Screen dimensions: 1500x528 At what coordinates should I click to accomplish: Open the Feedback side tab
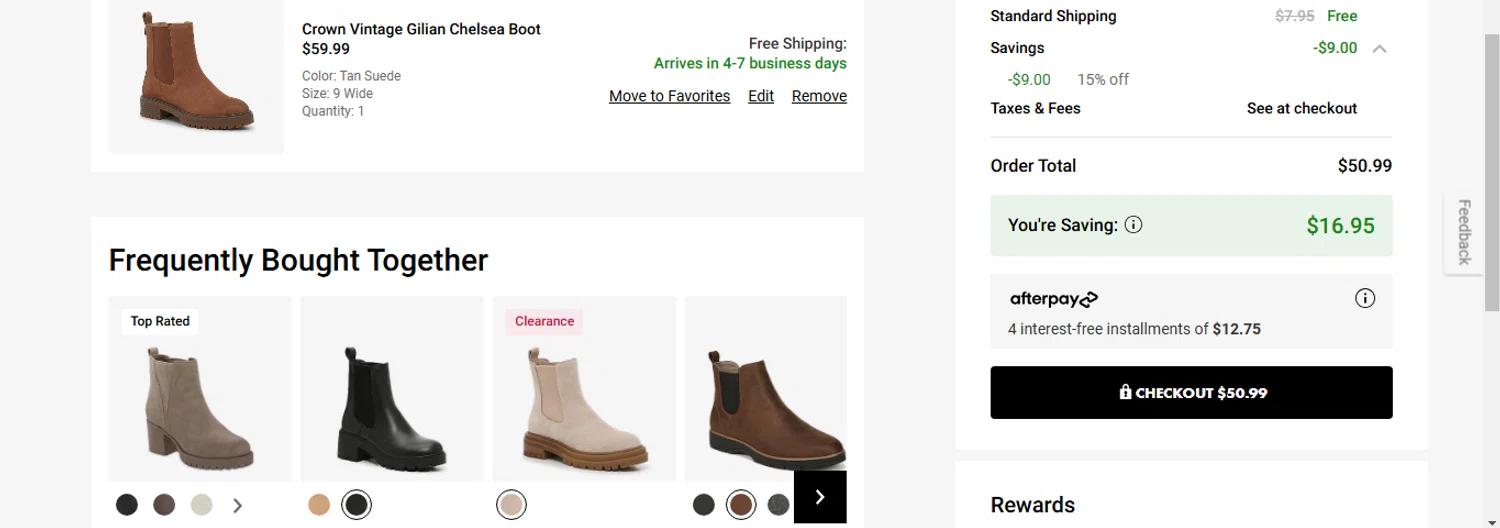coord(1464,232)
